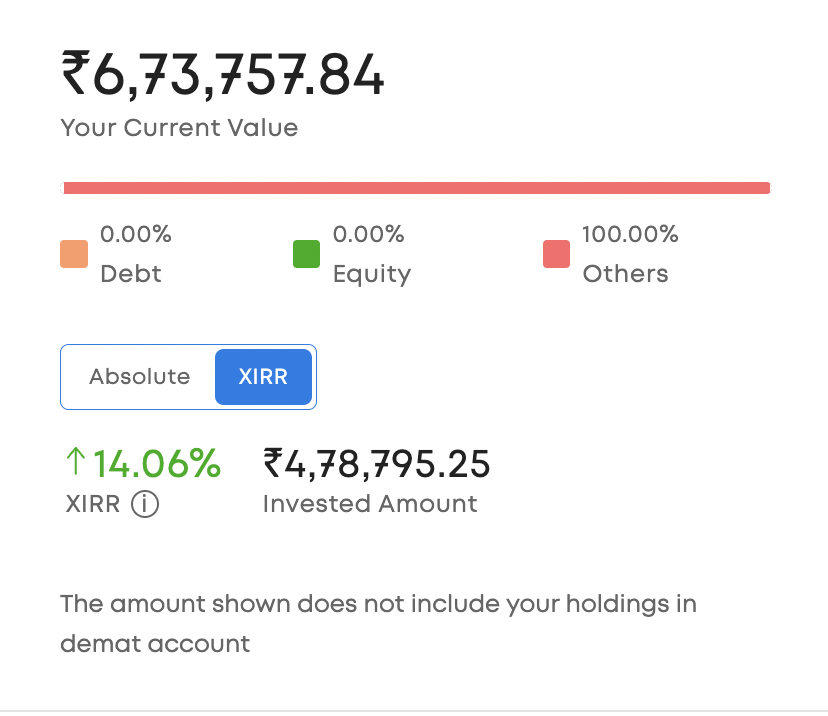Screen dimensions: 828x716
Task: Select the XIRR returns toggle
Action: pos(263,376)
